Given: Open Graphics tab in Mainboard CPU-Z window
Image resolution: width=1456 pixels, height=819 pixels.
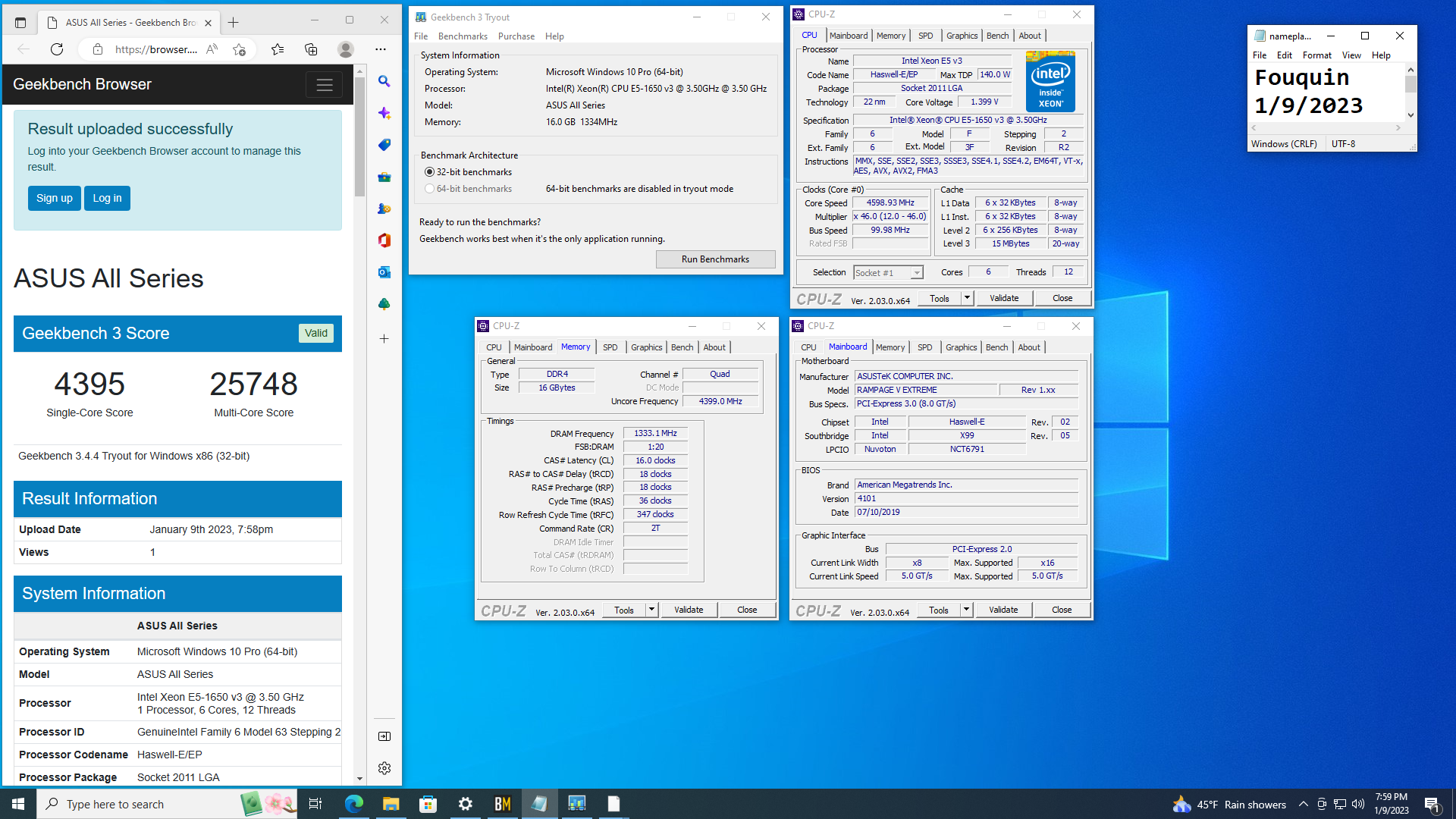Looking at the screenshot, I should click(962, 347).
